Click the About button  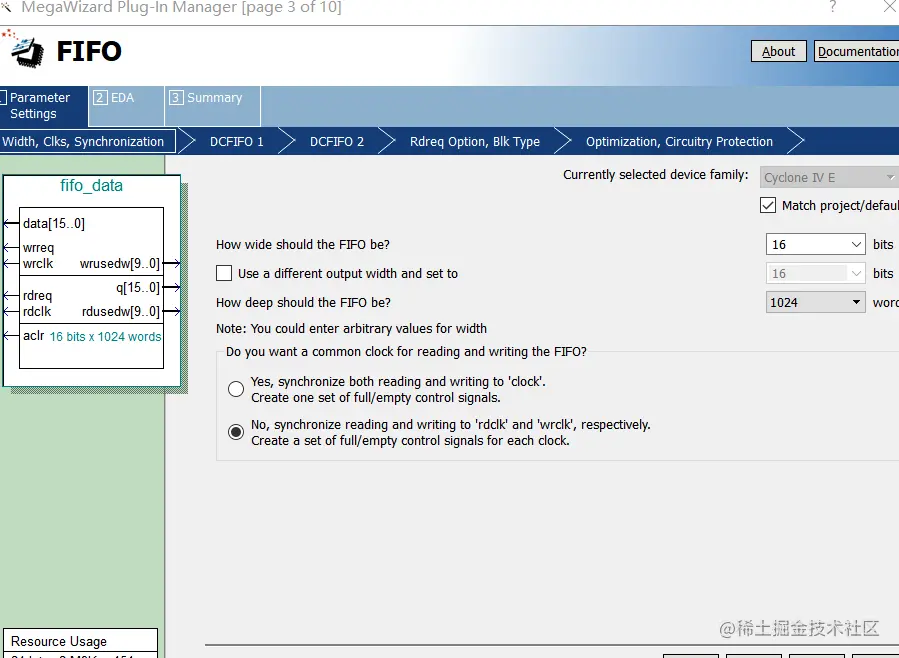click(779, 52)
